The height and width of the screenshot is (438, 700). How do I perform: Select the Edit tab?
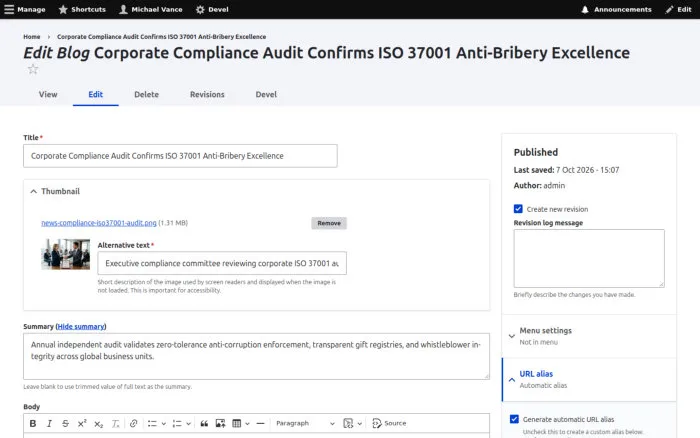coord(96,95)
